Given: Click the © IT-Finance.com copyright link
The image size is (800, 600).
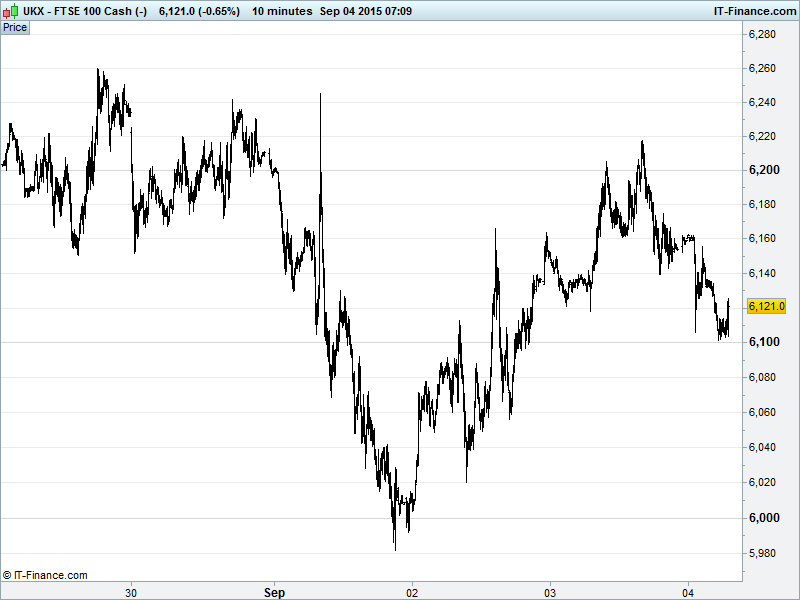Looking at the screenshot, I should 45,575.
